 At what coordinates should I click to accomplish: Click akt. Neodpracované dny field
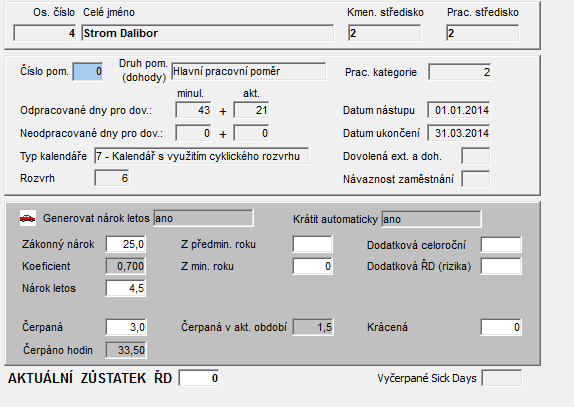[x=251, y=133]
